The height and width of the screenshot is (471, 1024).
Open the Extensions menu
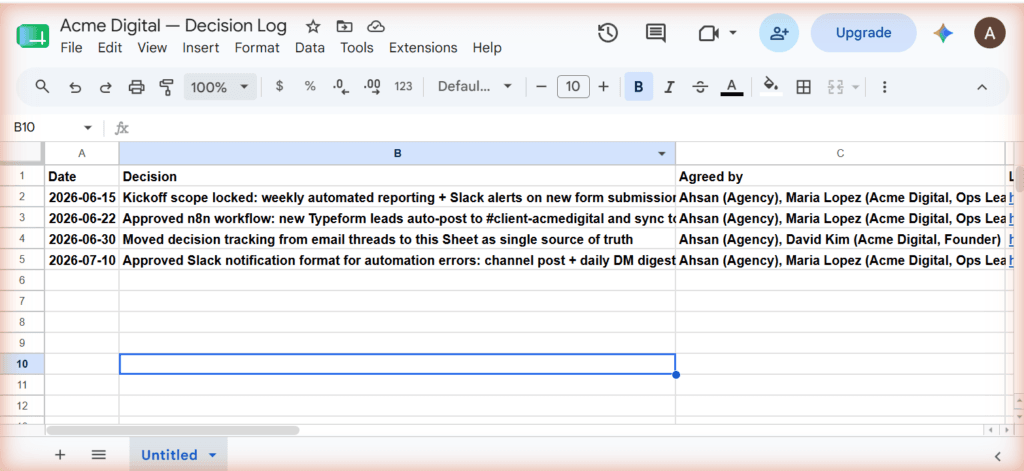tap(423, 48)
